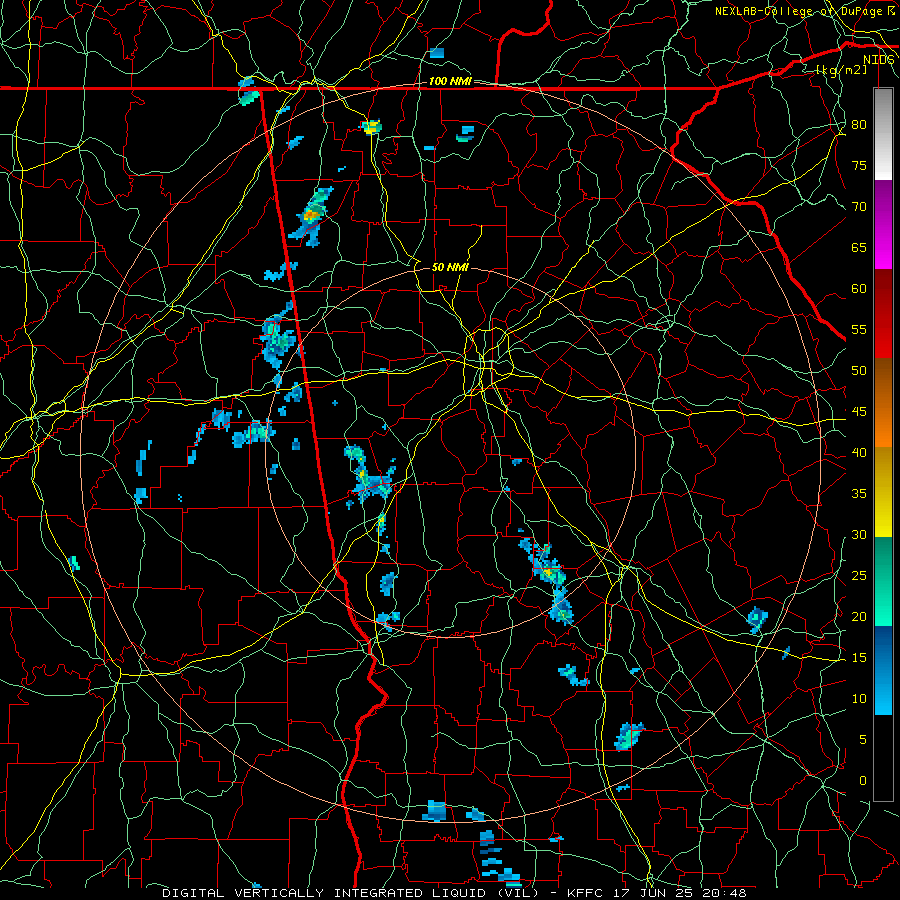The height and width of the screenshot is (900, 900).
Task: Click the bright red band of VIL legend
Action: tap(883, 344)
